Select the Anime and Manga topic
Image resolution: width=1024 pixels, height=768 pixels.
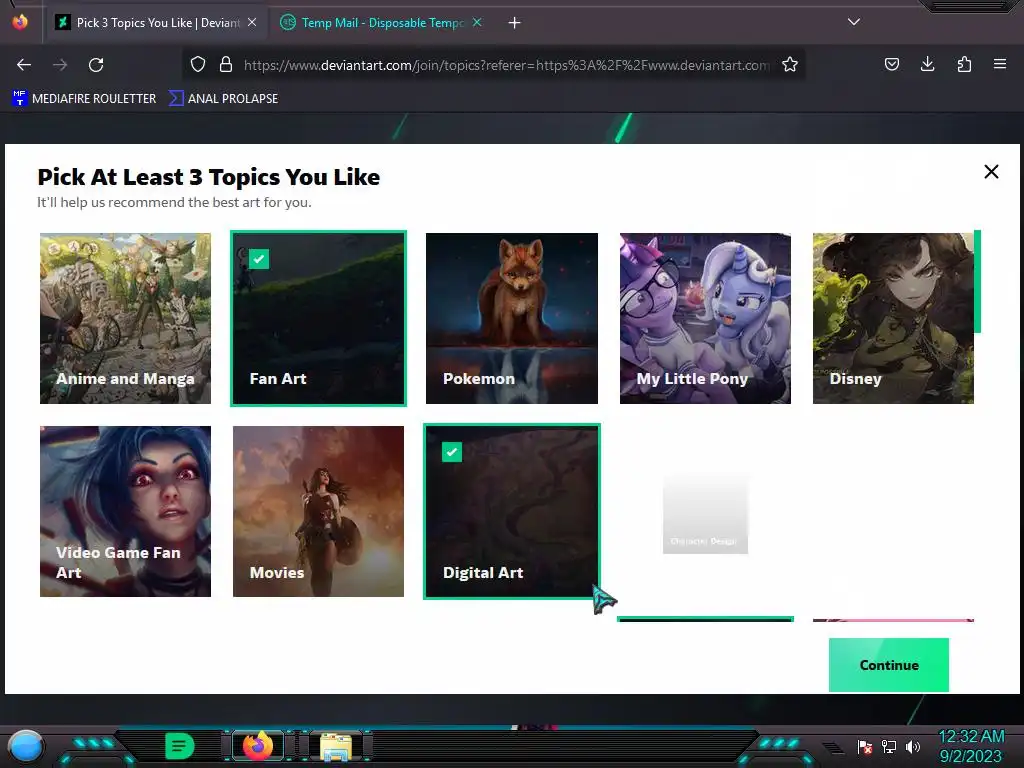tap(125, 318)
